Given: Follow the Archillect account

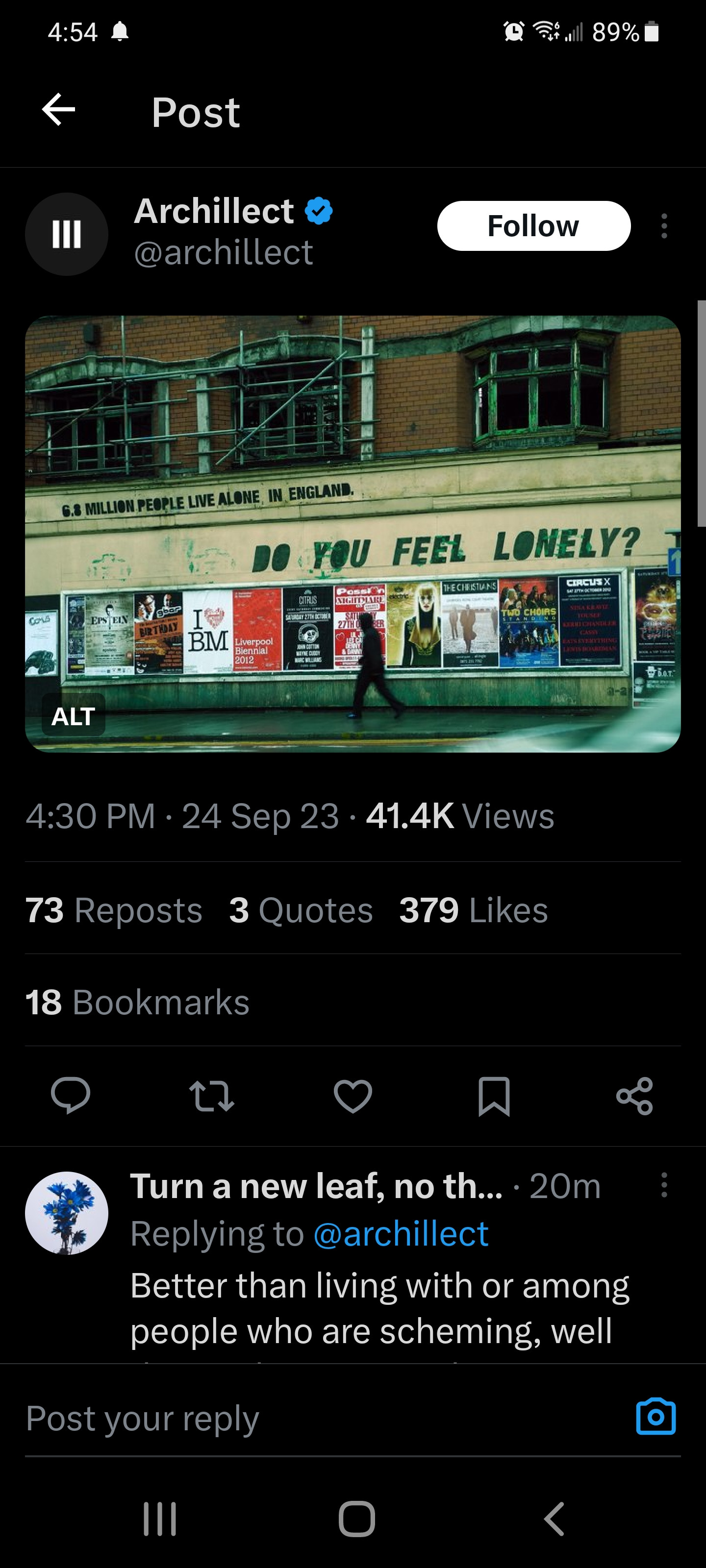Looking at the screenshot, I should click(533, 226).
